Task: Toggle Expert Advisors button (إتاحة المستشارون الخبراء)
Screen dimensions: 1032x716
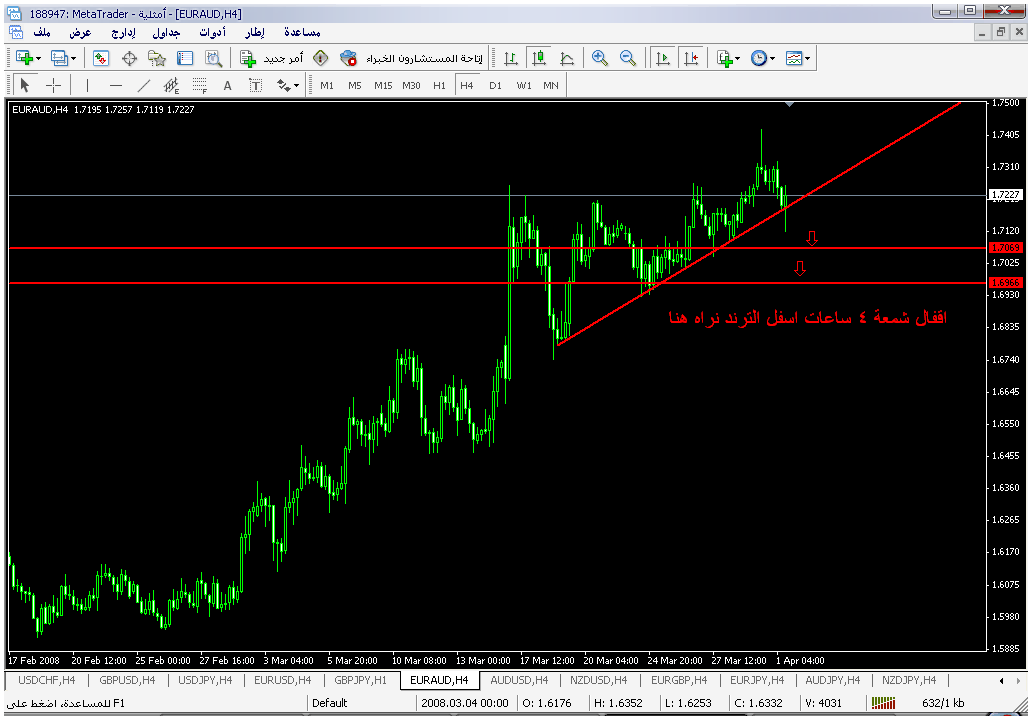Action: point(411,58)
